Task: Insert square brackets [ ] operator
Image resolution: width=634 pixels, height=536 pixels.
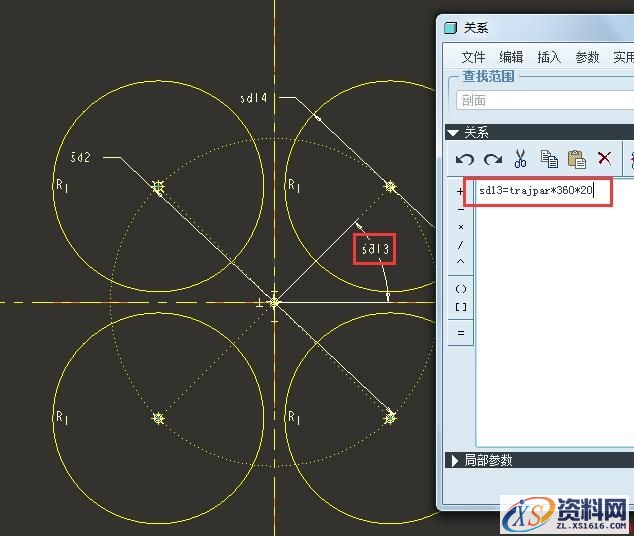Action: [x=460, y=307]
